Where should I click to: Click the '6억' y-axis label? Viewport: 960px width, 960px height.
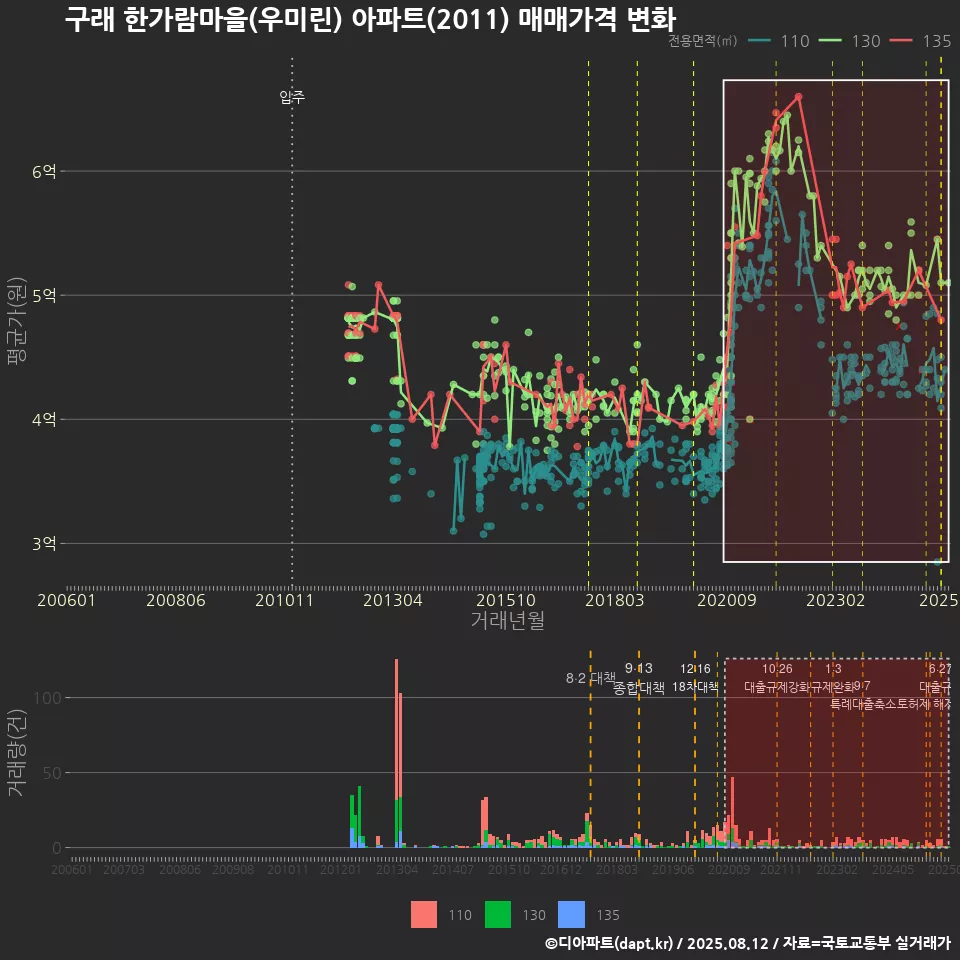click(x=44, y=171)
